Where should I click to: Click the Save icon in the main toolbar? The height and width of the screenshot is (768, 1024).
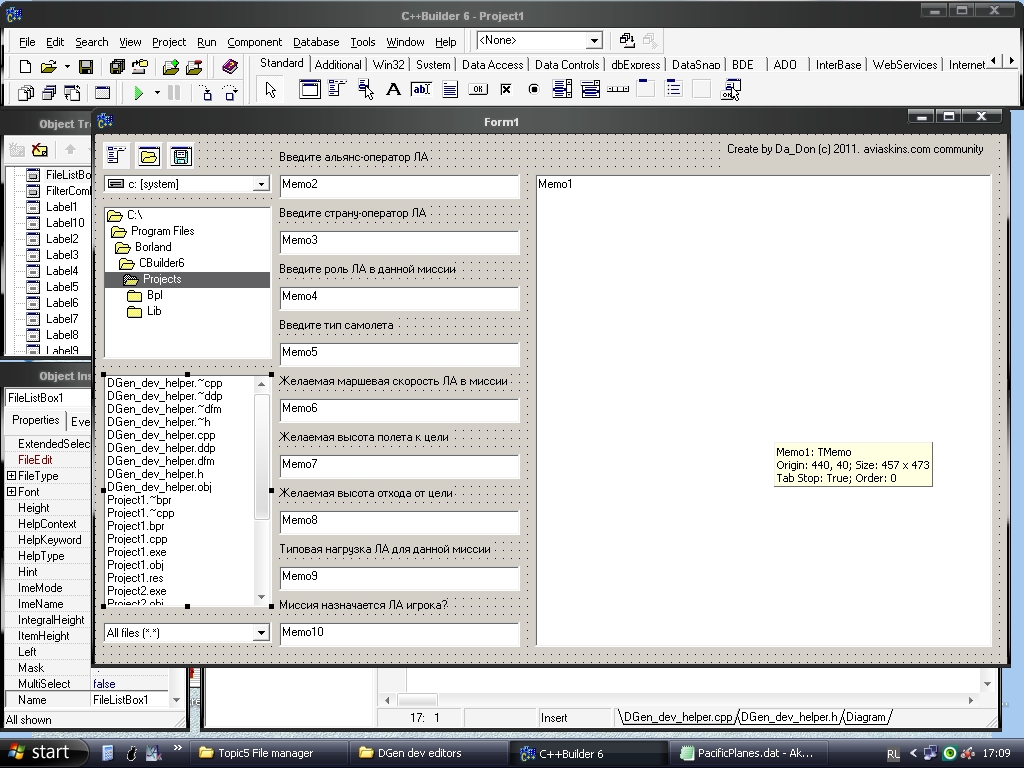[86, 67]
